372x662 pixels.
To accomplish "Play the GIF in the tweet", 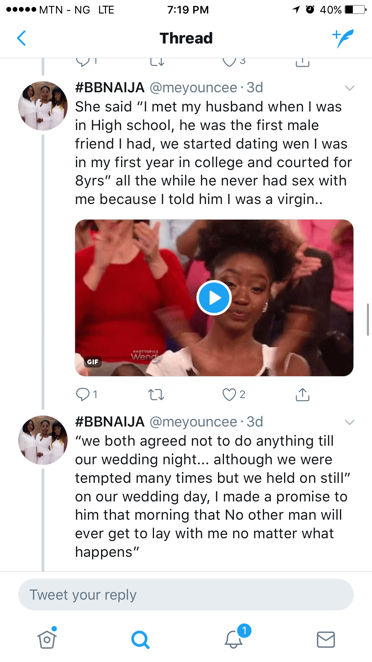I will pyautogui.click(x=214, y=298).
